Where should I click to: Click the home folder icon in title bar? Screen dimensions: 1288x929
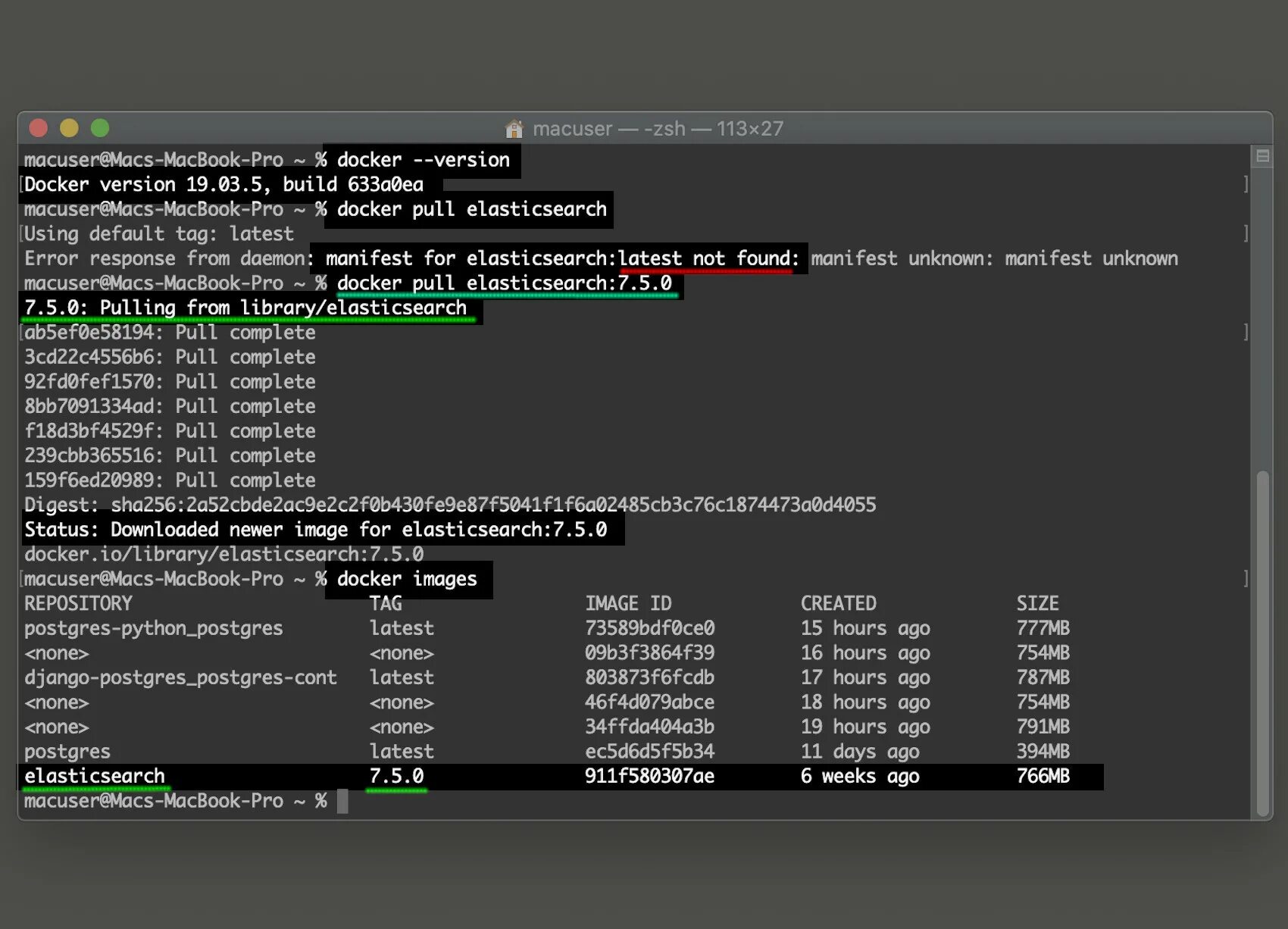(x=514, y=129)
